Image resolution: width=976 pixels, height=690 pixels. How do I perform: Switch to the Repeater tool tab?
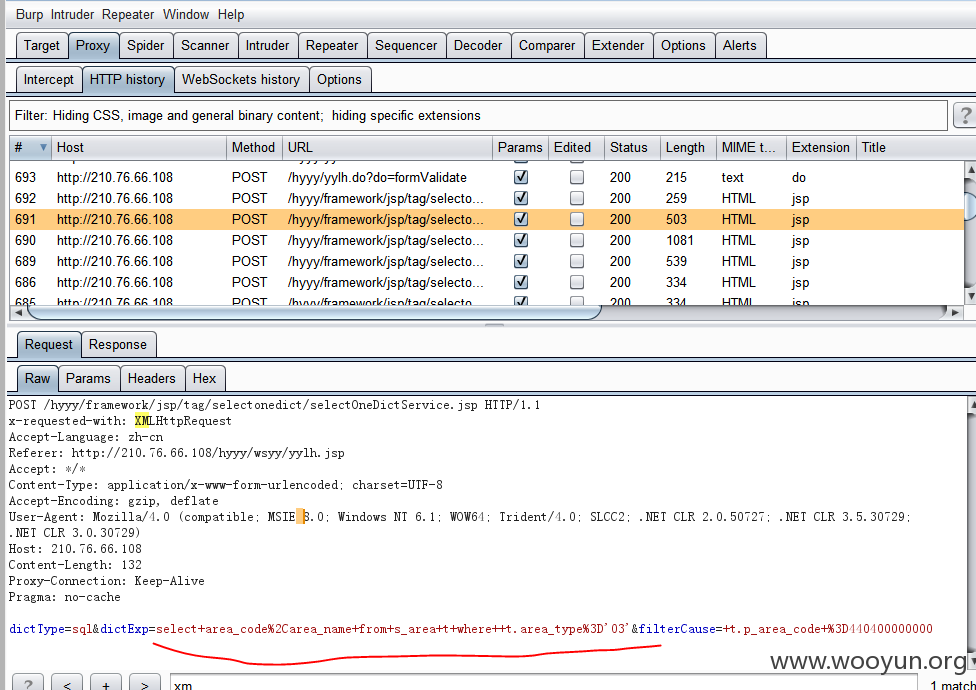point(332,46)
